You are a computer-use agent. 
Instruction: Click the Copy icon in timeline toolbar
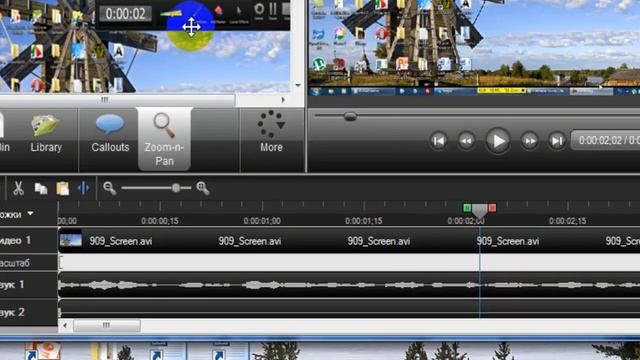click(40, 188)
